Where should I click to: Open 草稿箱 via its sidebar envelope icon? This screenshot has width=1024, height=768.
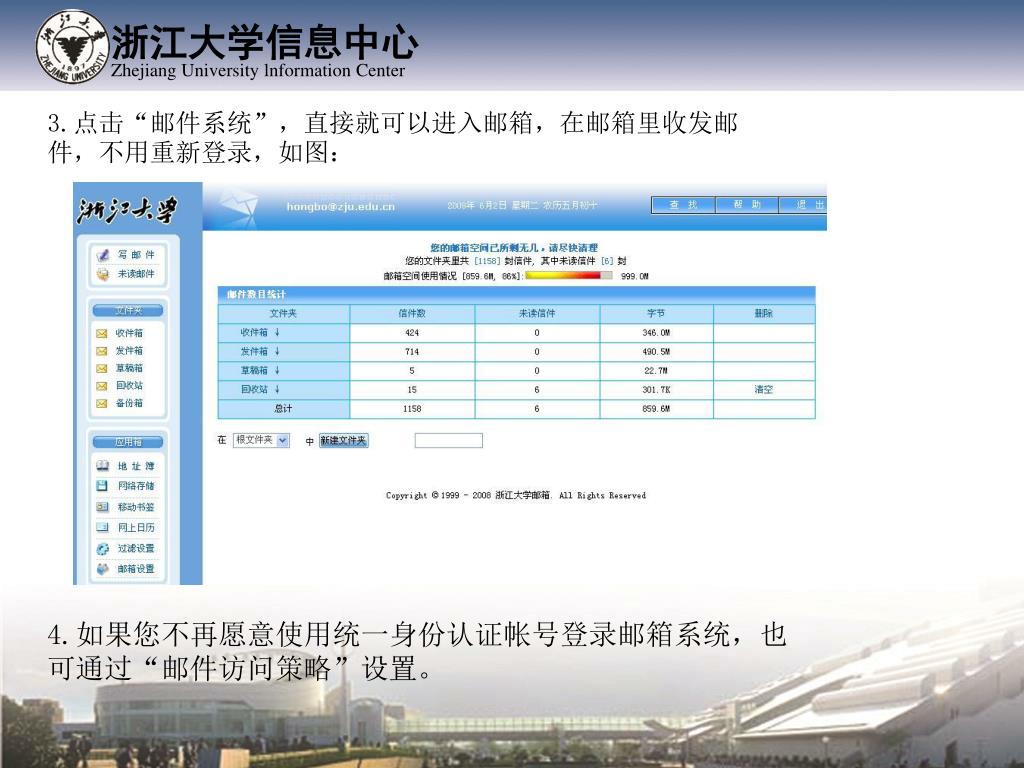[102, 368]
